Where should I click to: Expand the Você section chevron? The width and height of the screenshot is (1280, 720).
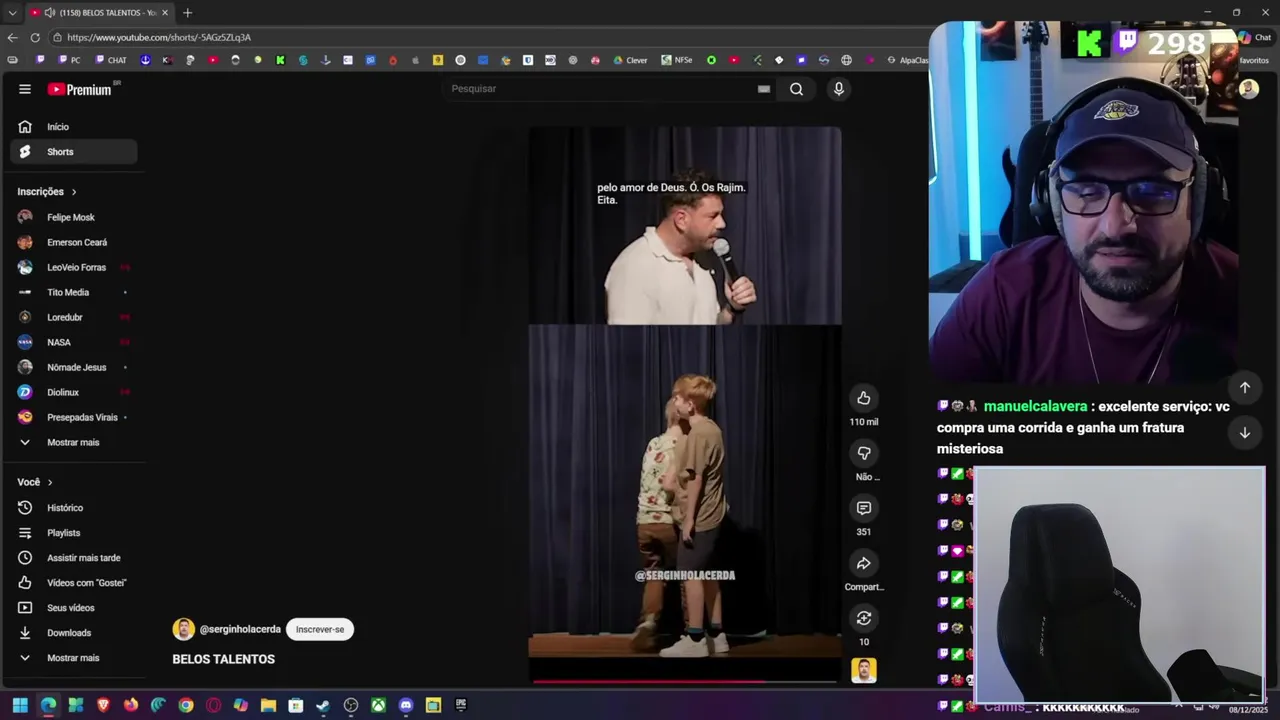(50, 483)
